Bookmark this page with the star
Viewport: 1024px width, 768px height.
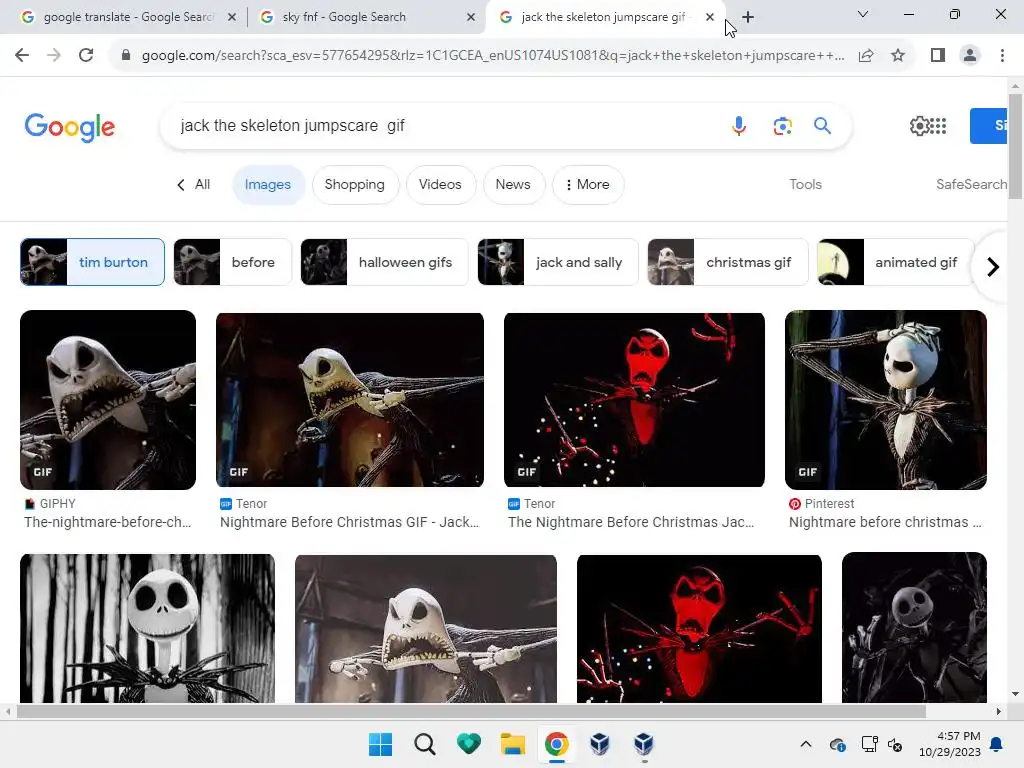click(x=898, y=55)
